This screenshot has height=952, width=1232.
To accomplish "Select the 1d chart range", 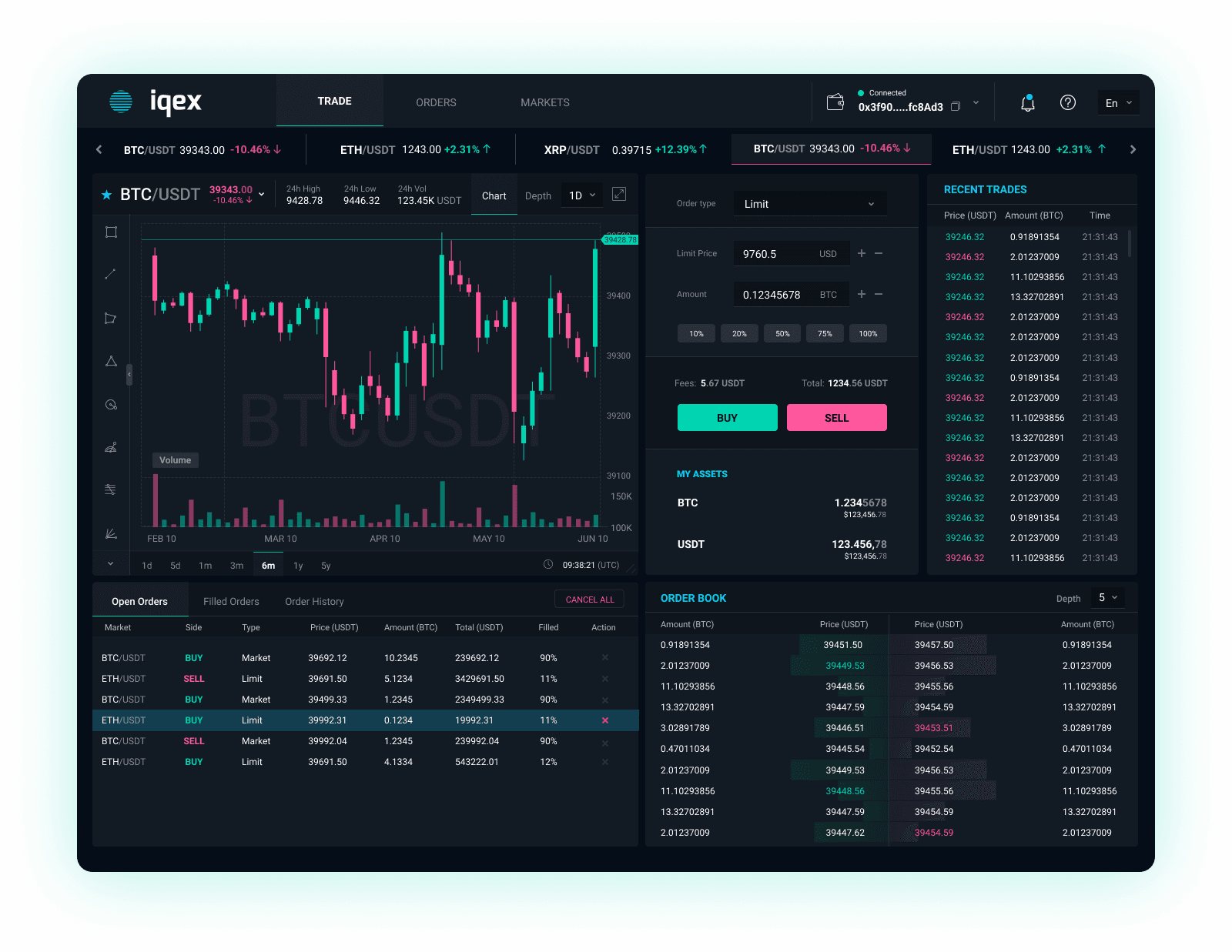I will (147, 566).
